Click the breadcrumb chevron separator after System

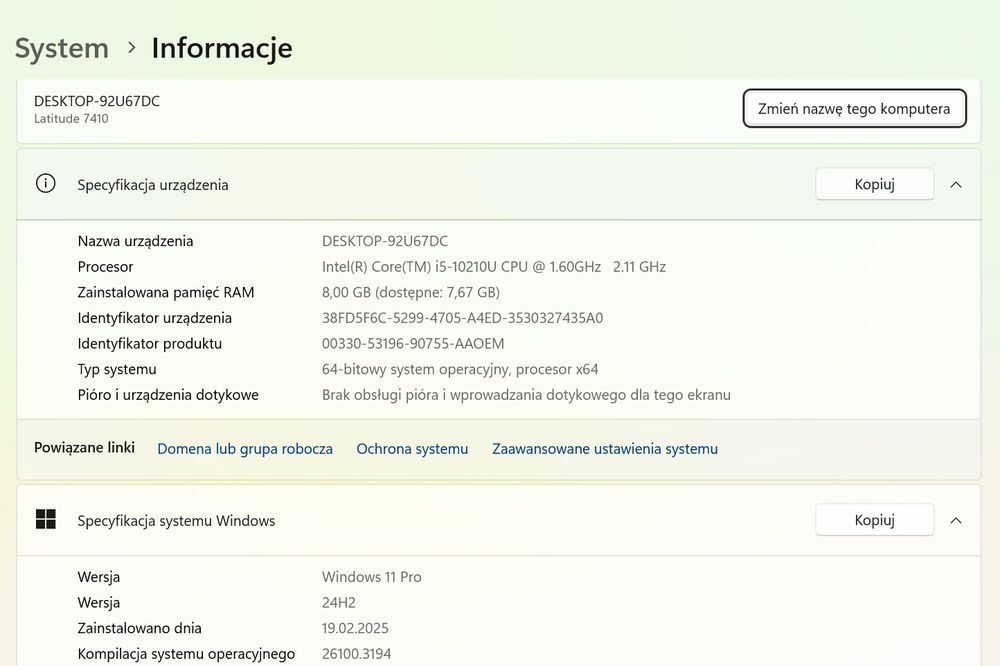click(131, 48)
